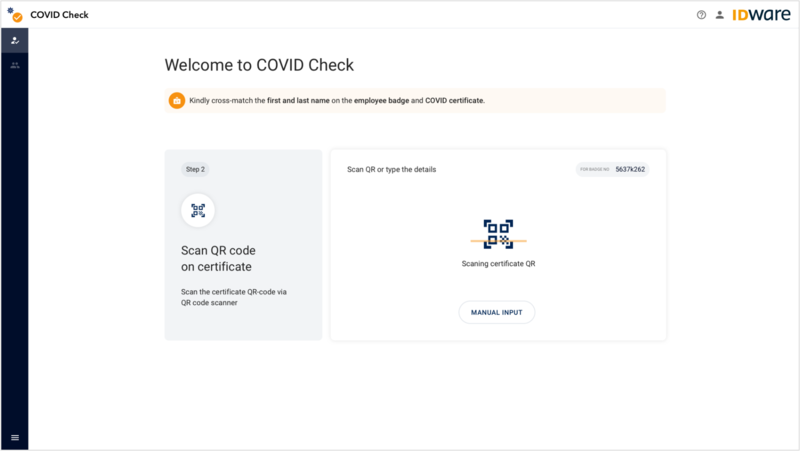Screen dimensions: 800x451
Task: Click the badge number 5637k262 chip
Action: click(612, 169)
